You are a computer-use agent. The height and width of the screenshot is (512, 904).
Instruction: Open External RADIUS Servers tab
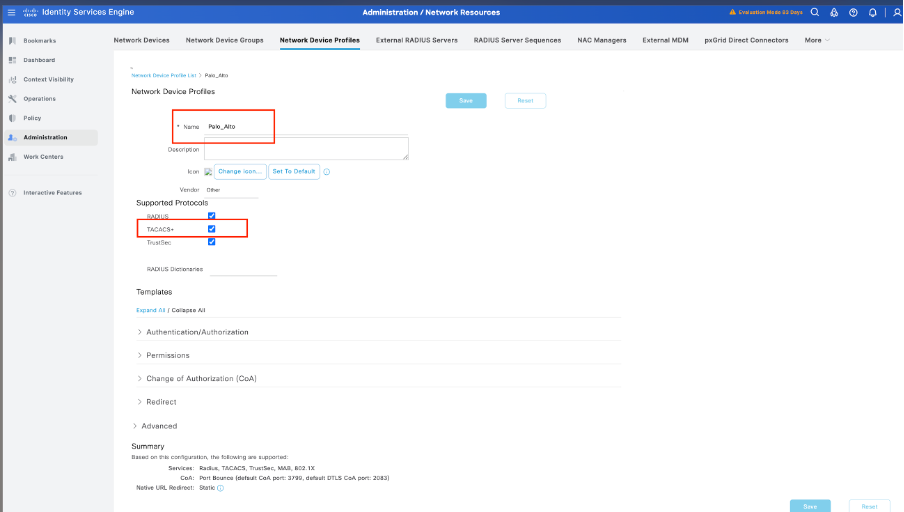click(417, 40)
